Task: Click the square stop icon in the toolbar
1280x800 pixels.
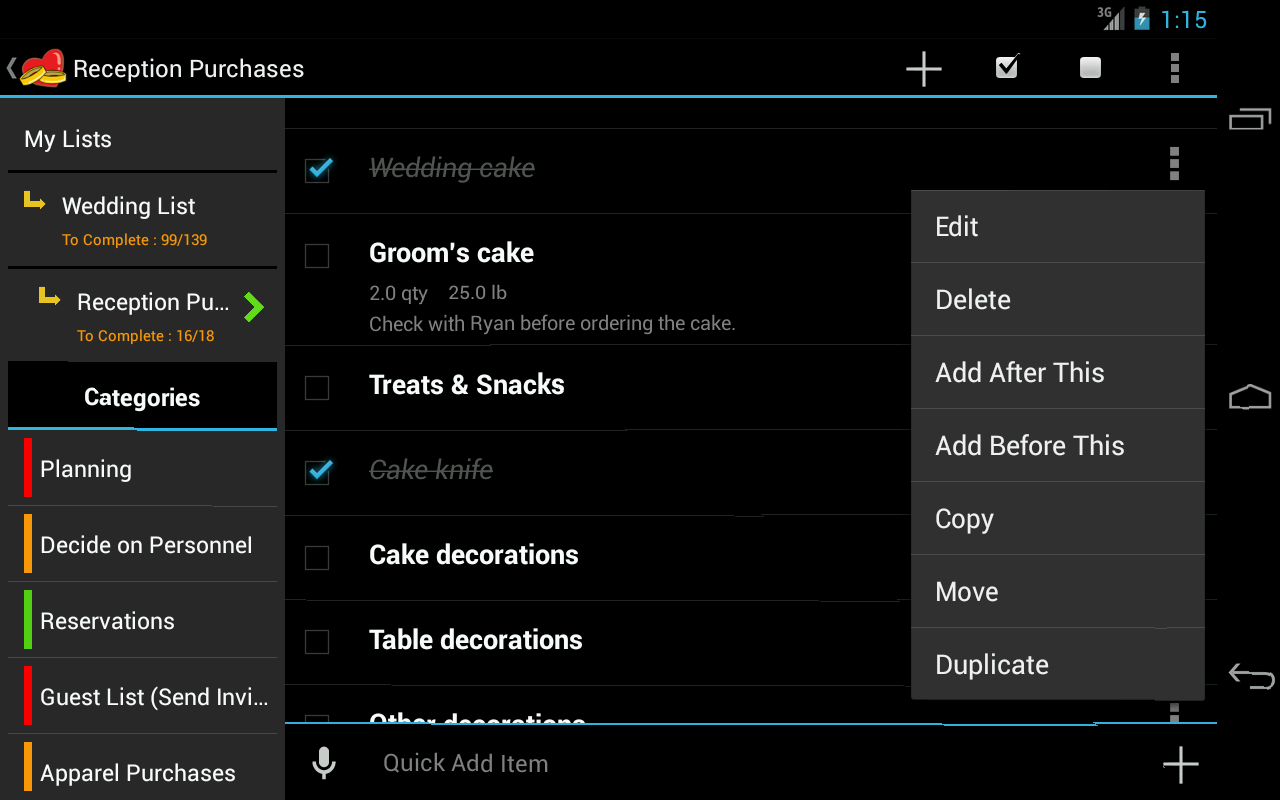Action: [1089, 68]
